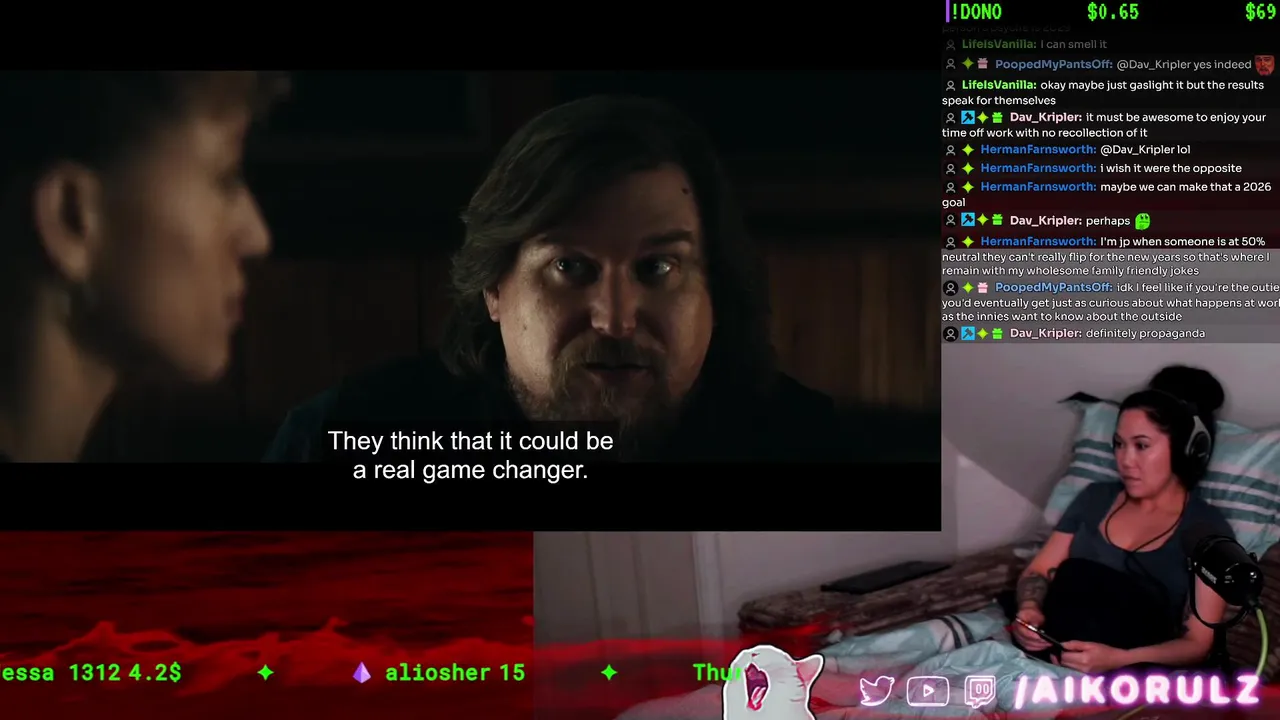Image resolution: width=1280 pixels, height=720 pixels.
Task: Click the profile icon beside 'I can smell it'
Action: point(951,45)
